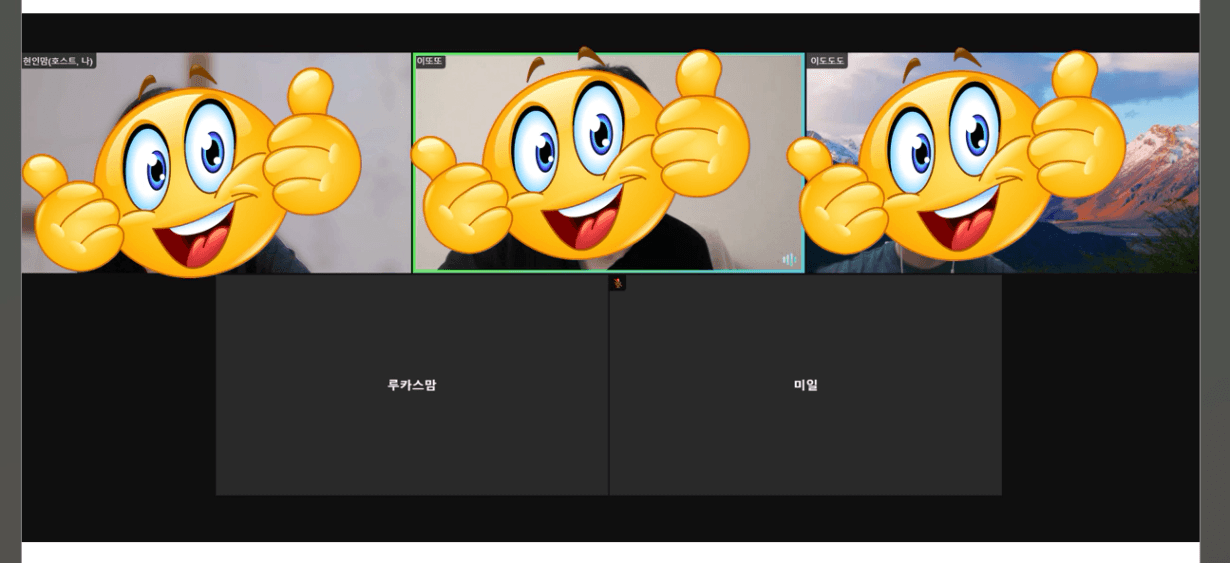Click the gray scrollbar strip at the right edge

click(x=1215, y=300)
